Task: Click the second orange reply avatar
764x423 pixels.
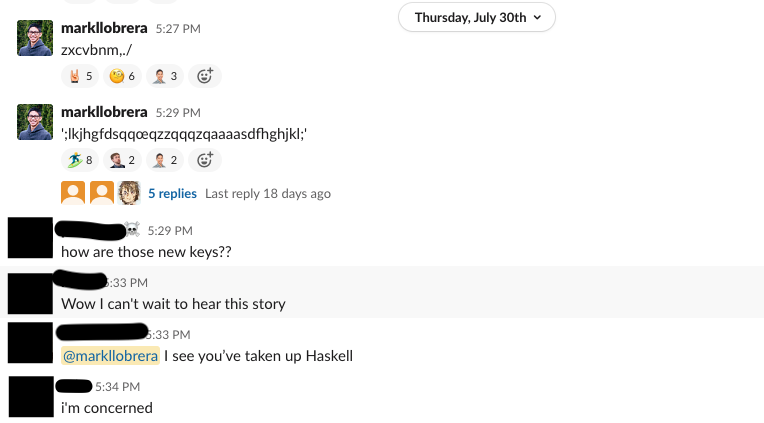Action: [101, 193]
